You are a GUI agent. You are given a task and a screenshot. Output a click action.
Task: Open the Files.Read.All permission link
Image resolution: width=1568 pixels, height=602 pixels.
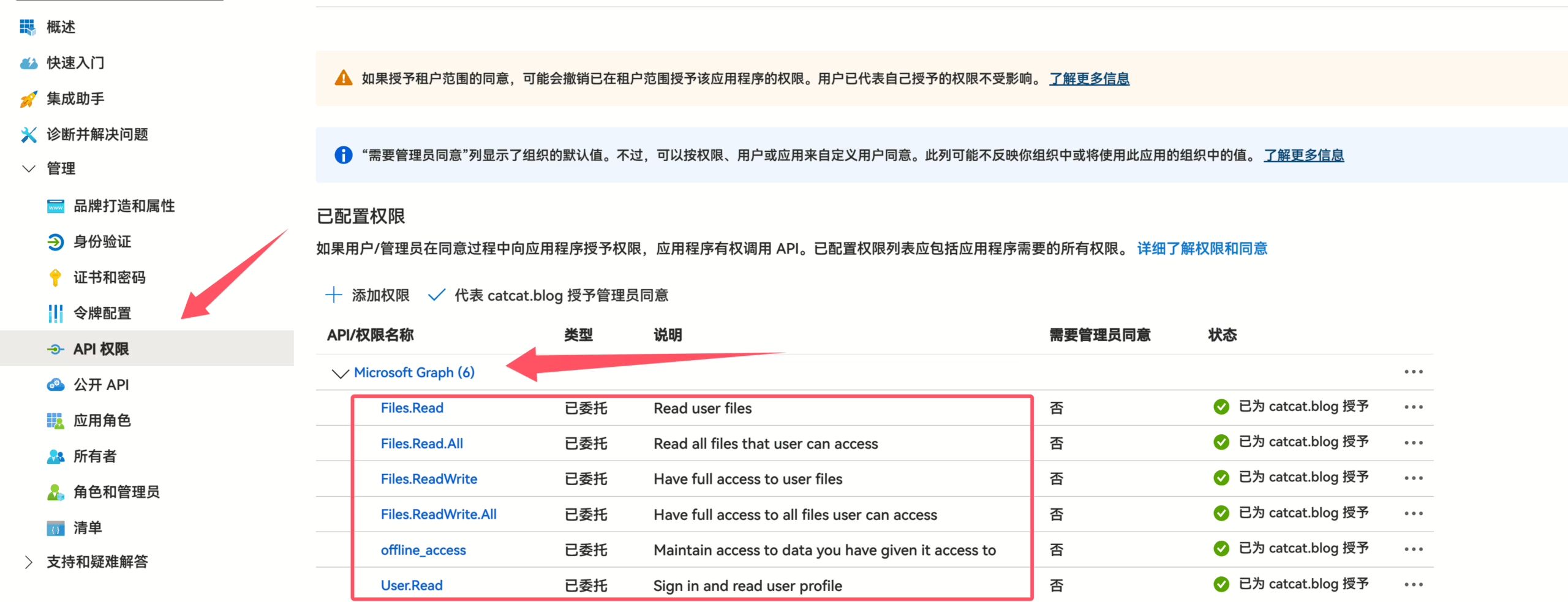[422, 443]
